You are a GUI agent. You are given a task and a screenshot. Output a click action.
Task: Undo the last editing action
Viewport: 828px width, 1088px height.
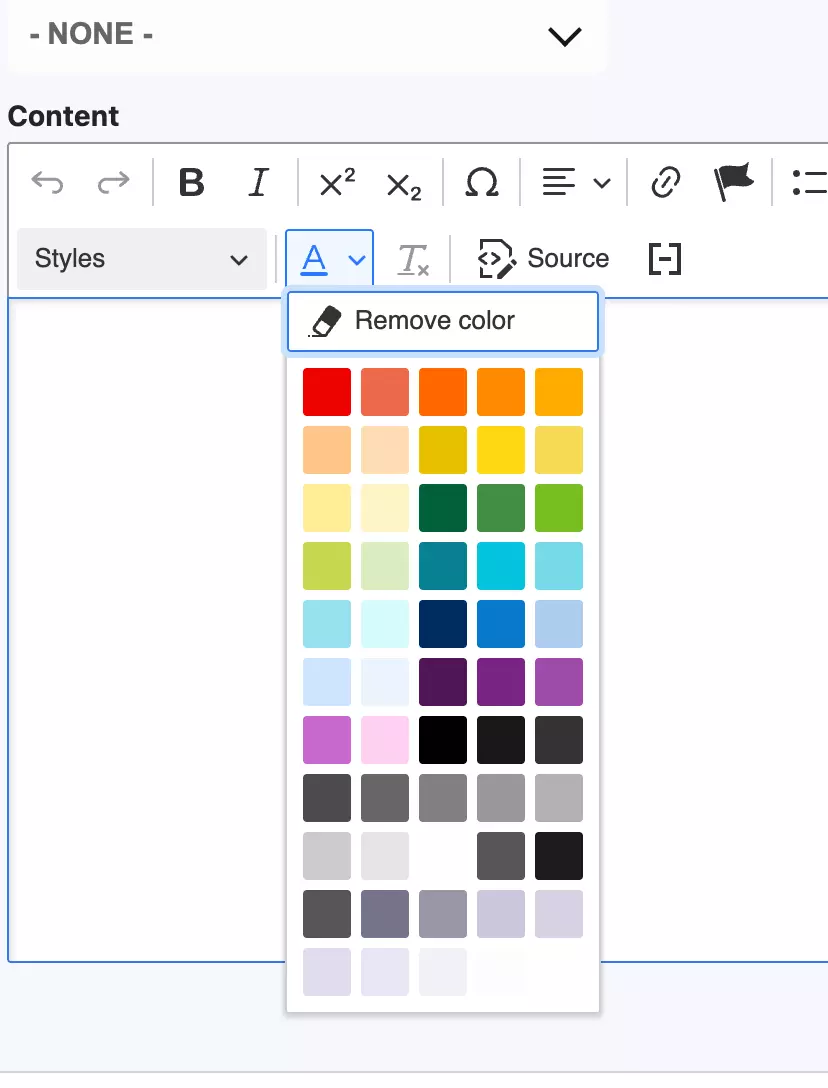47,182
